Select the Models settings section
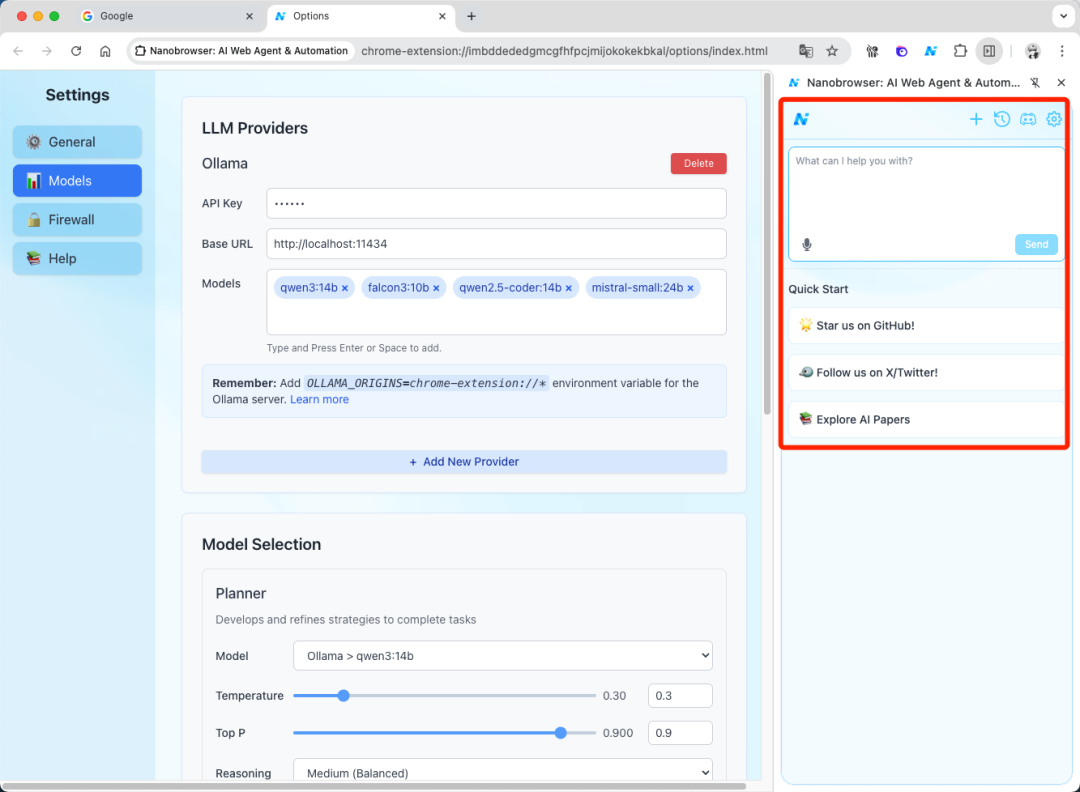Viewport: 1080px width, 792px height. [x=77, y=180]
